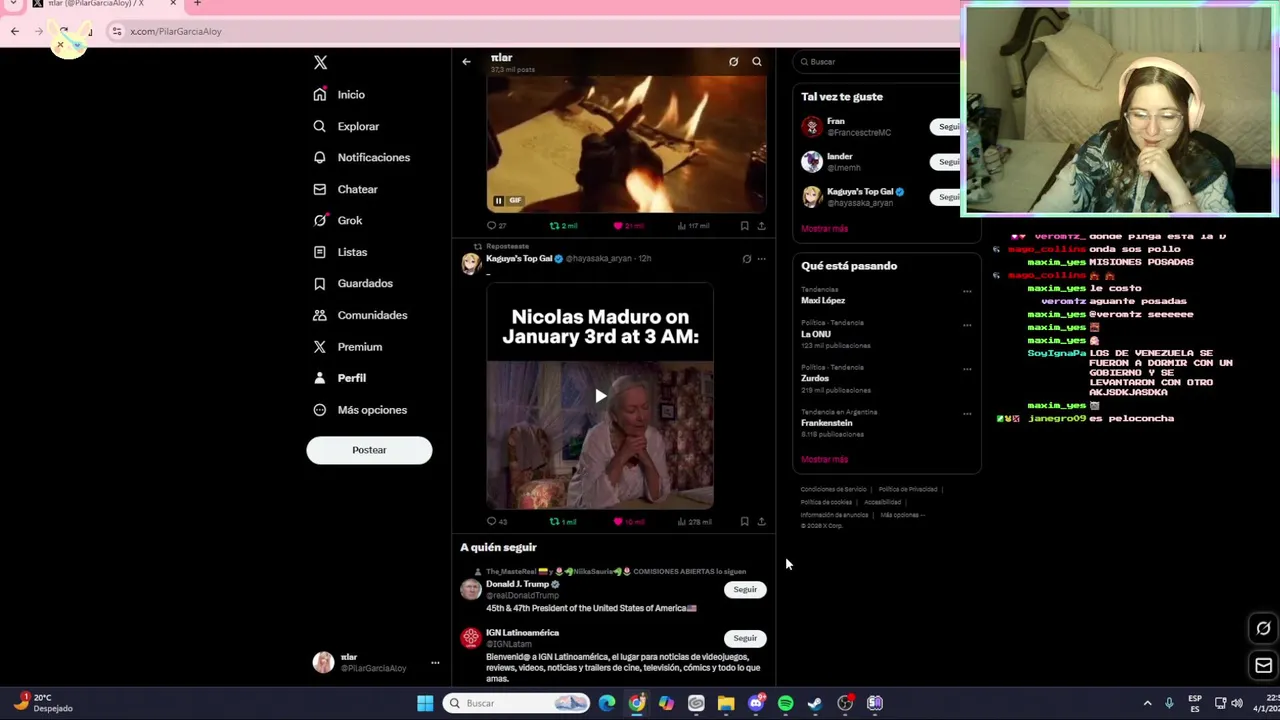Screen dimensions: 1280x720
Task: Follow Kaguya's Top Gal from suggestions
Action: [946, 197]
